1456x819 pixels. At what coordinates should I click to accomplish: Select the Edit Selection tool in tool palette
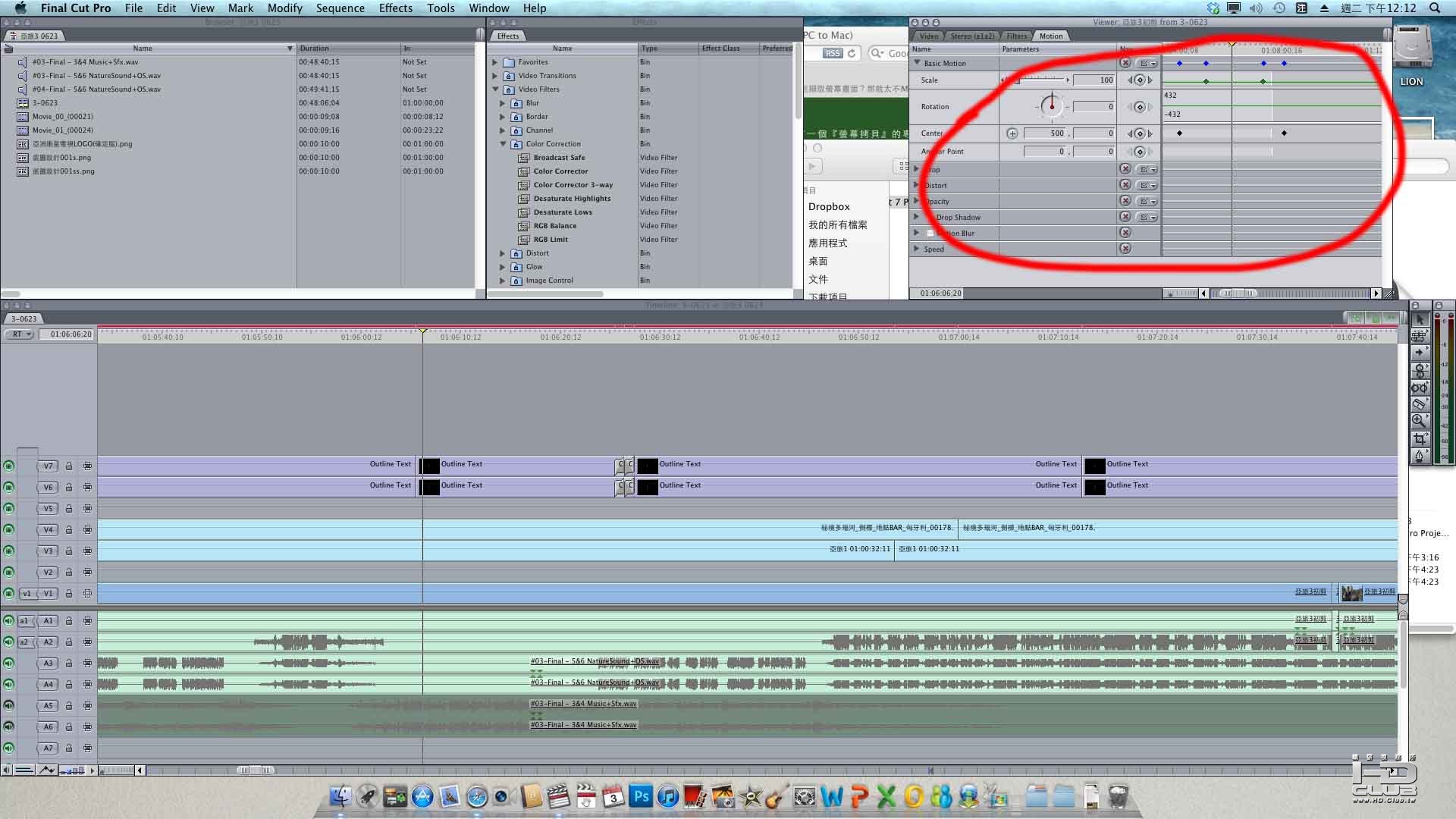click(x=1420, y=336)
